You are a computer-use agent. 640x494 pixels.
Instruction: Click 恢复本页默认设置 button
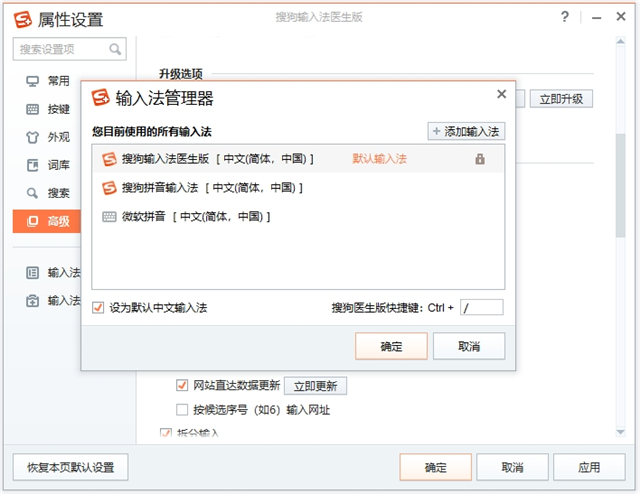coord(71,467)
